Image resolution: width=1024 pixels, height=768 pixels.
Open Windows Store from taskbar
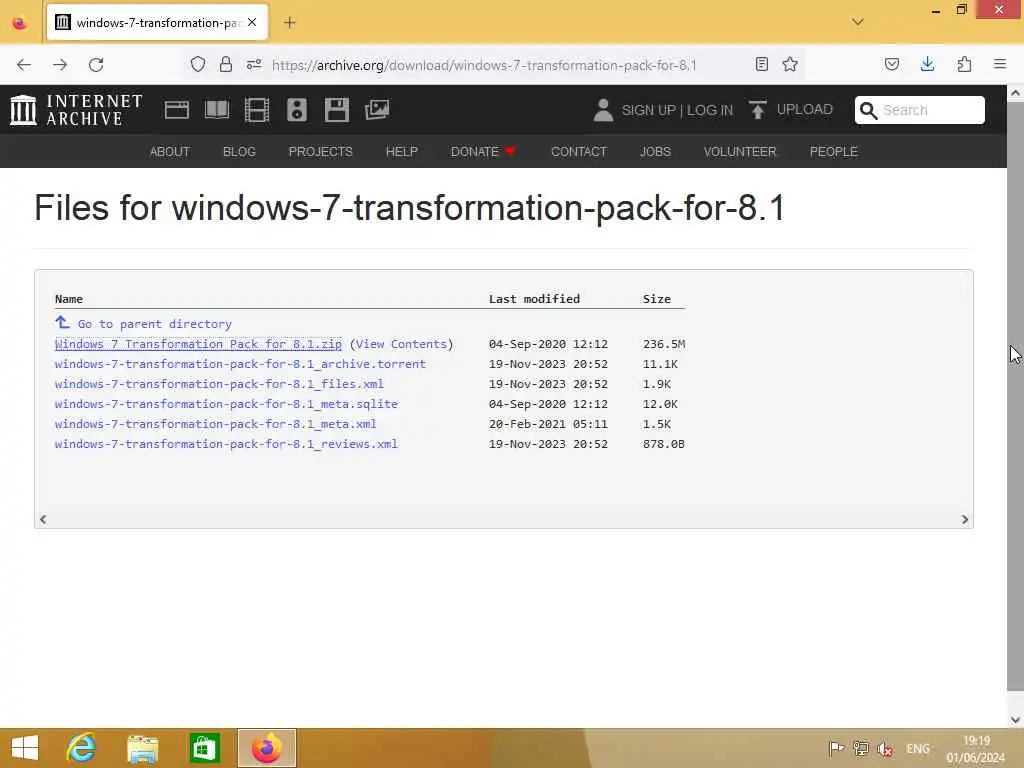pyautogui.click(x=204, y=748)
